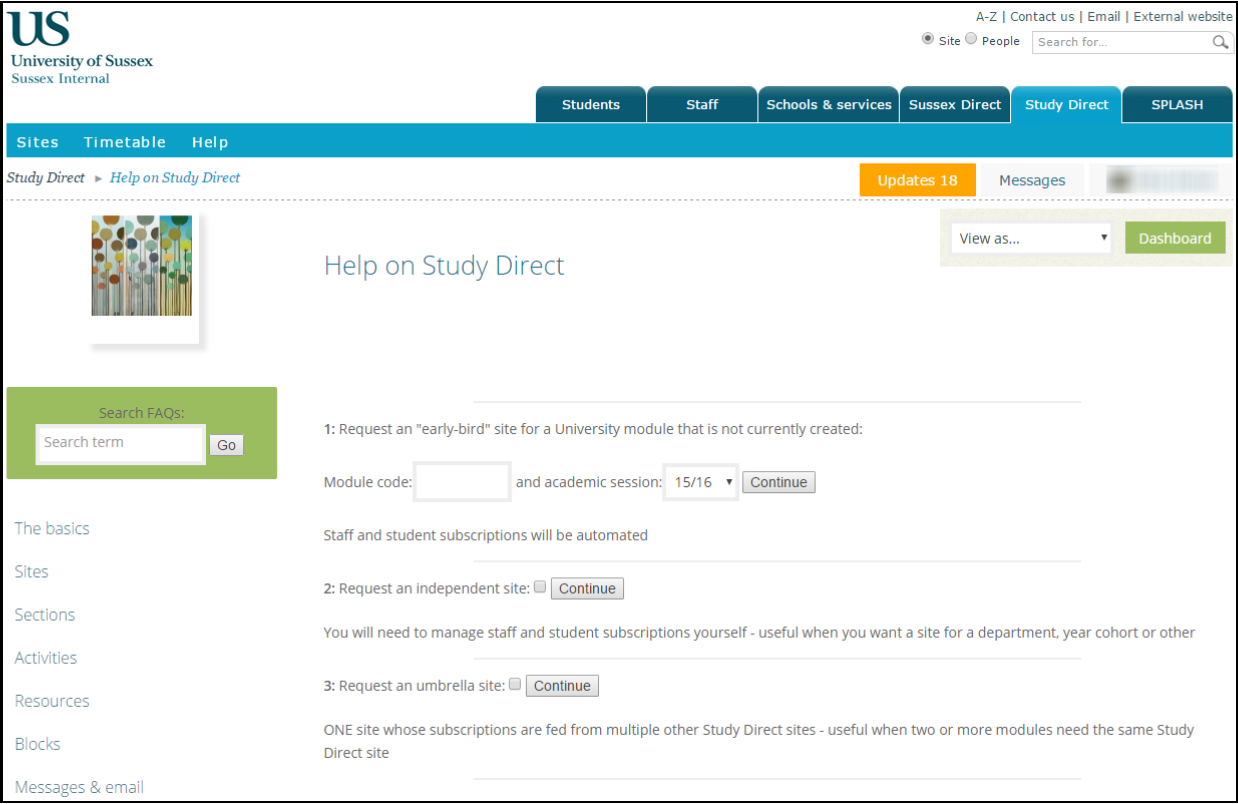This screenshot has width=1238, height=804.
Task: Open the Sites menu item
Action: (38, 142)
